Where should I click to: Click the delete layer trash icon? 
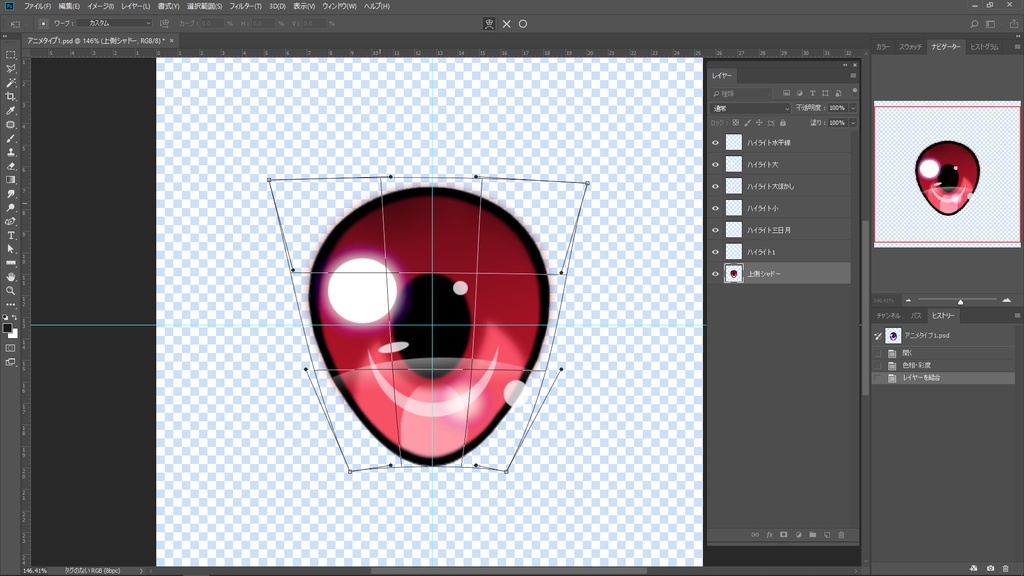(841, 535)
